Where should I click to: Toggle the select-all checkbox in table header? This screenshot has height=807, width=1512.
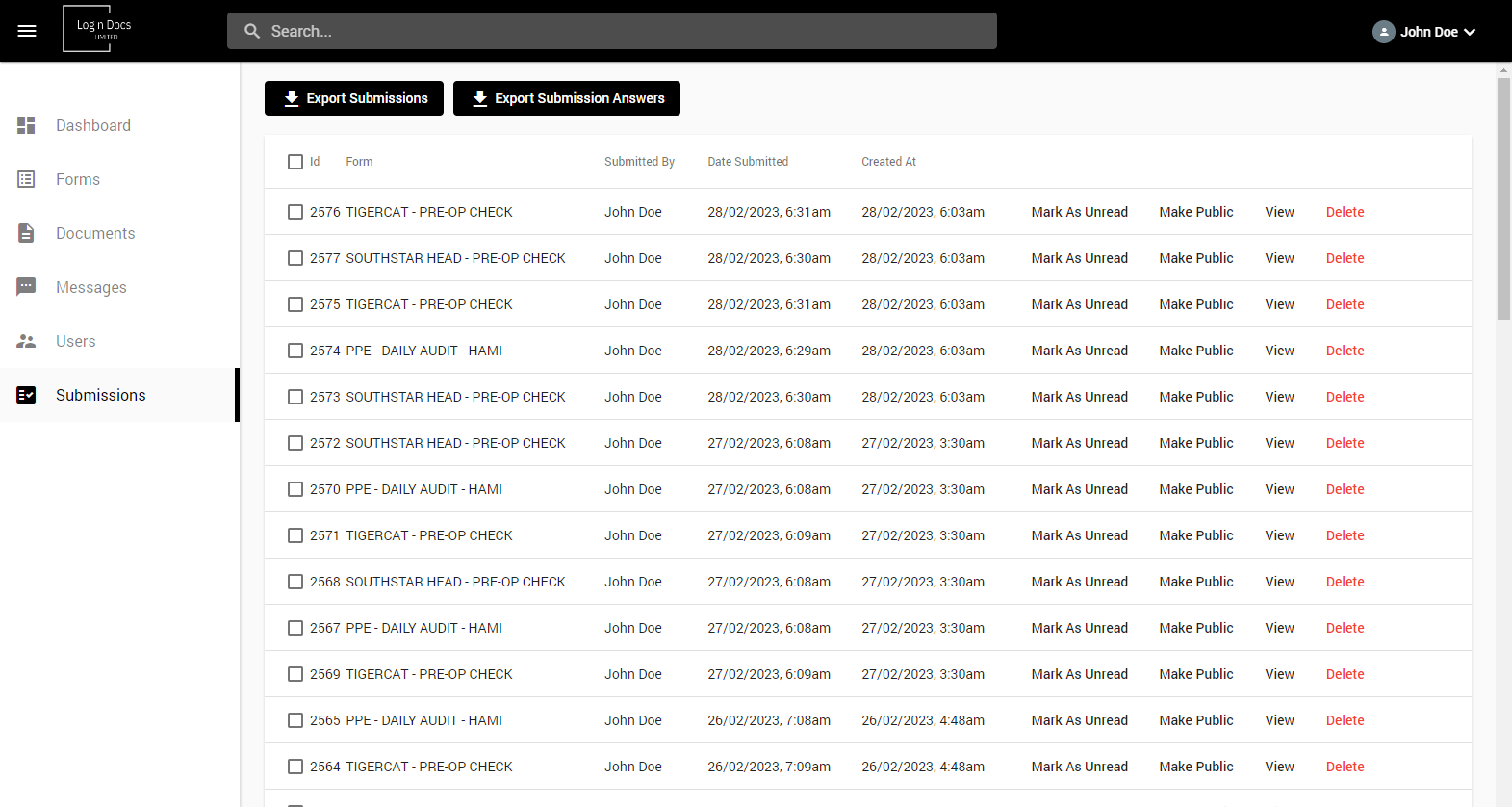[x=295, y=162]
